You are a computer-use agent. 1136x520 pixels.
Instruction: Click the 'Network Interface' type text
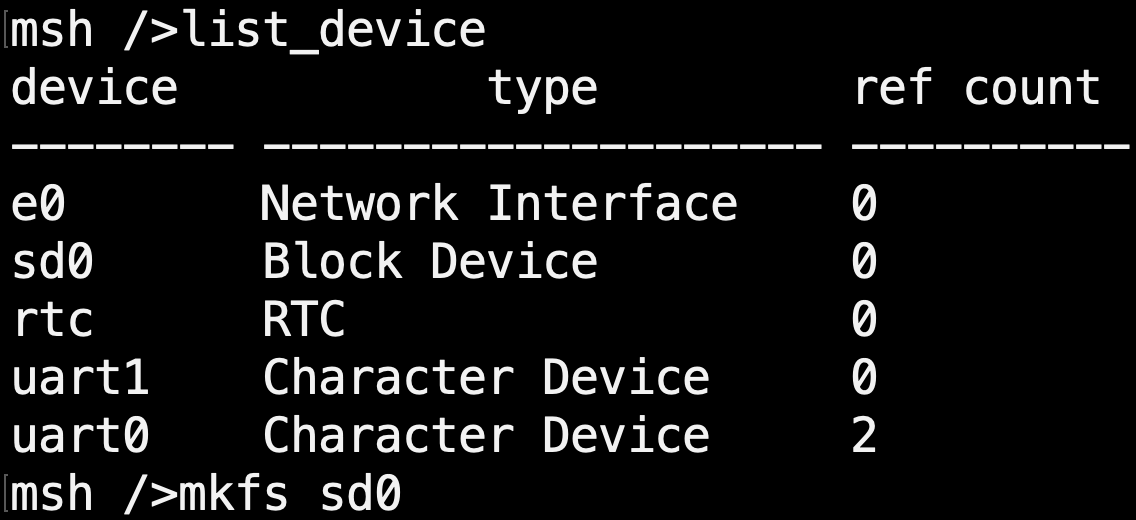click(x=498, y=204)
